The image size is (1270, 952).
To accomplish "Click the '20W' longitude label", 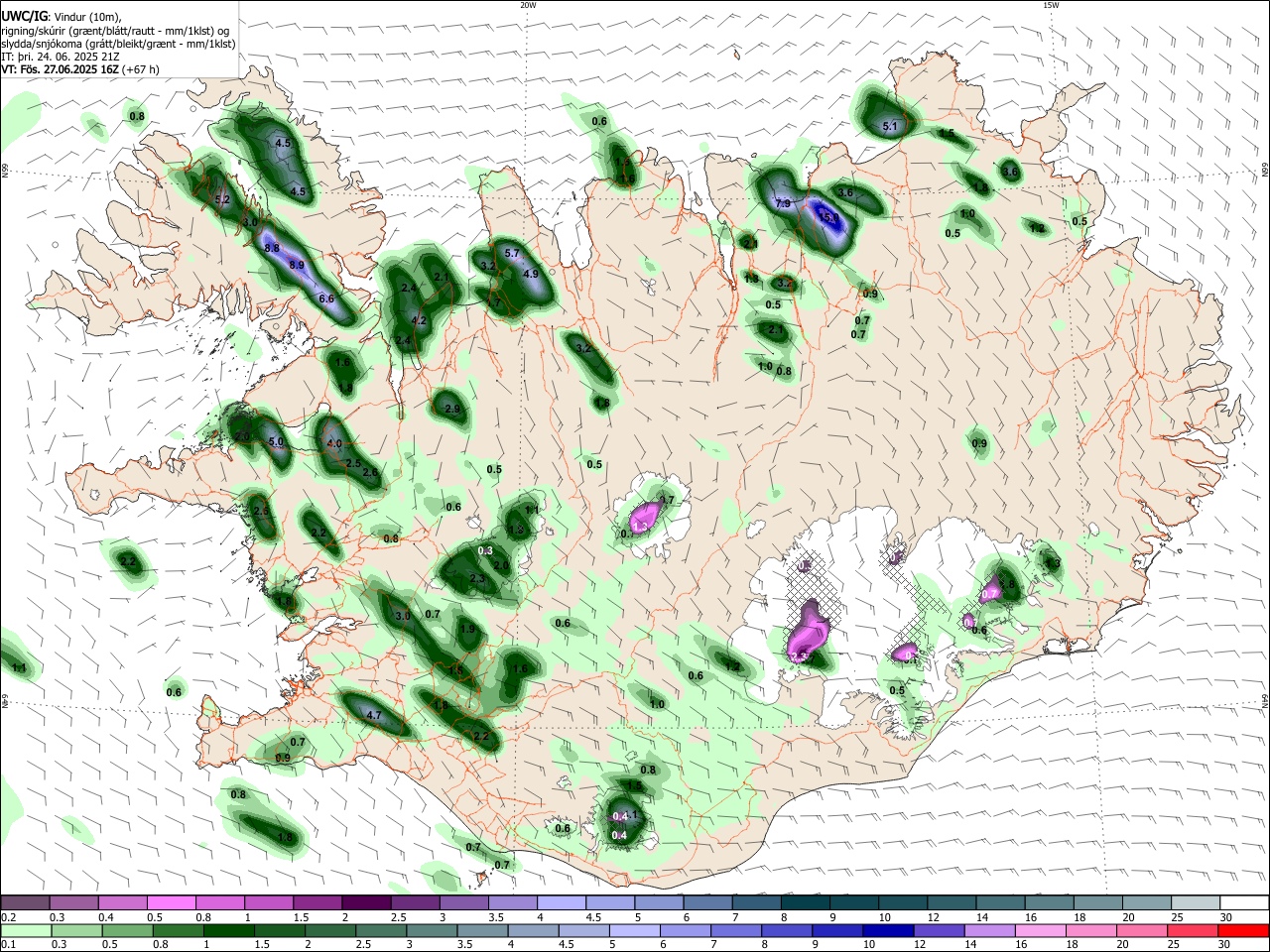I will pyautogui.click(x=528, y=5).
